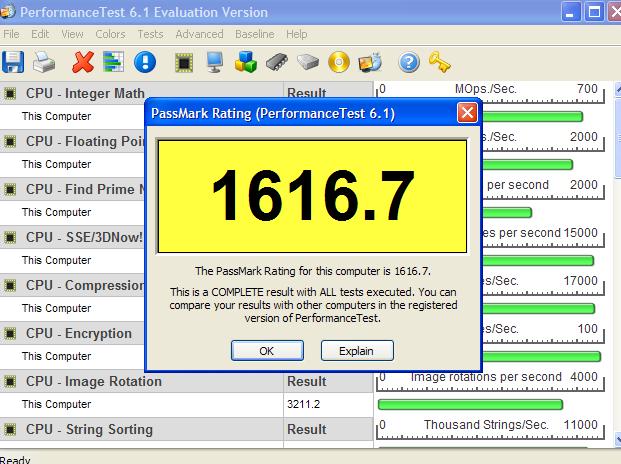621x464 pixels.
Task: Run the monitor 2D graphics test icon
Action: 215,62
